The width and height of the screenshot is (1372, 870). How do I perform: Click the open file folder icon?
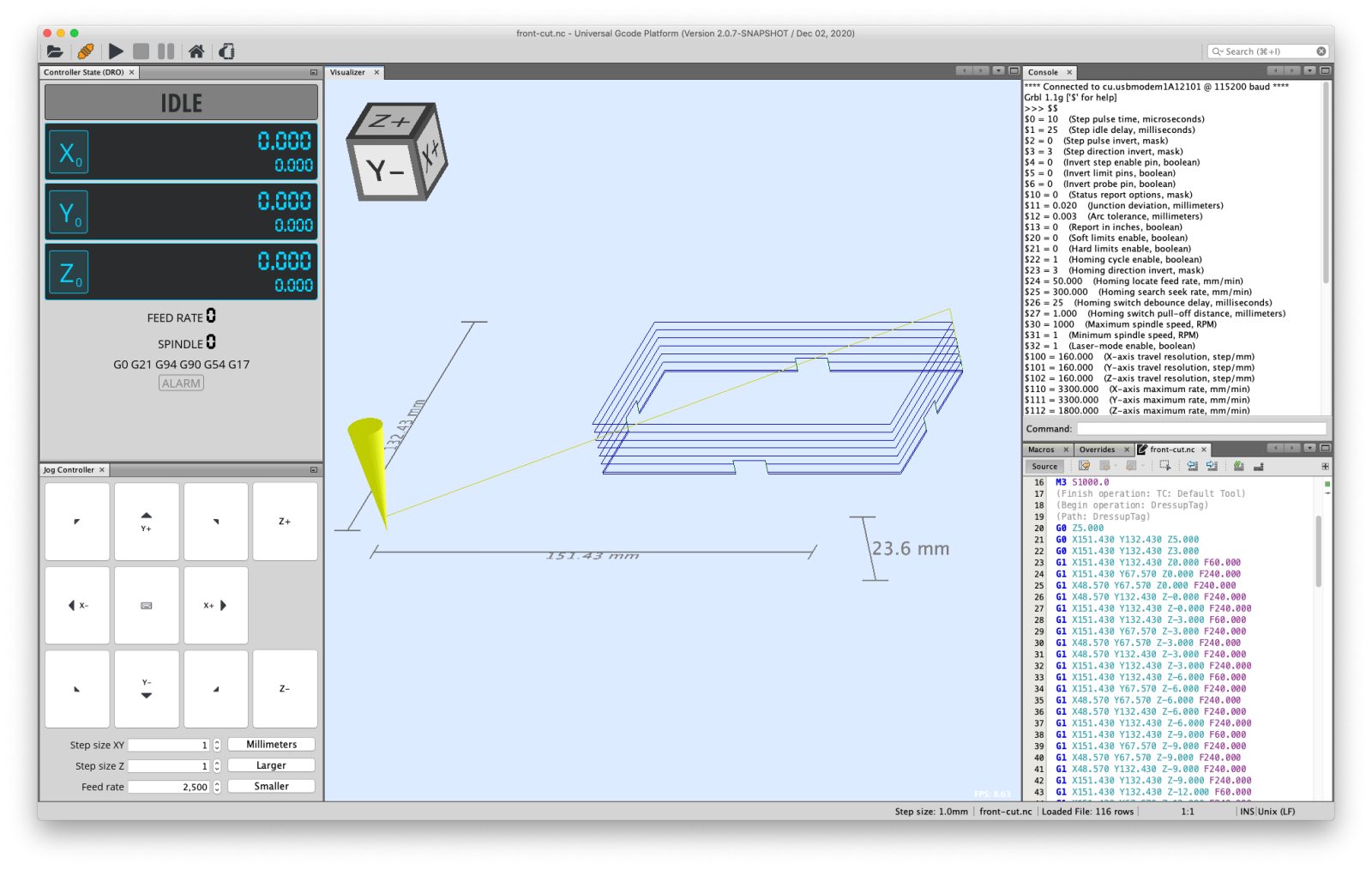pyautogui.click(x=55, y=51)
